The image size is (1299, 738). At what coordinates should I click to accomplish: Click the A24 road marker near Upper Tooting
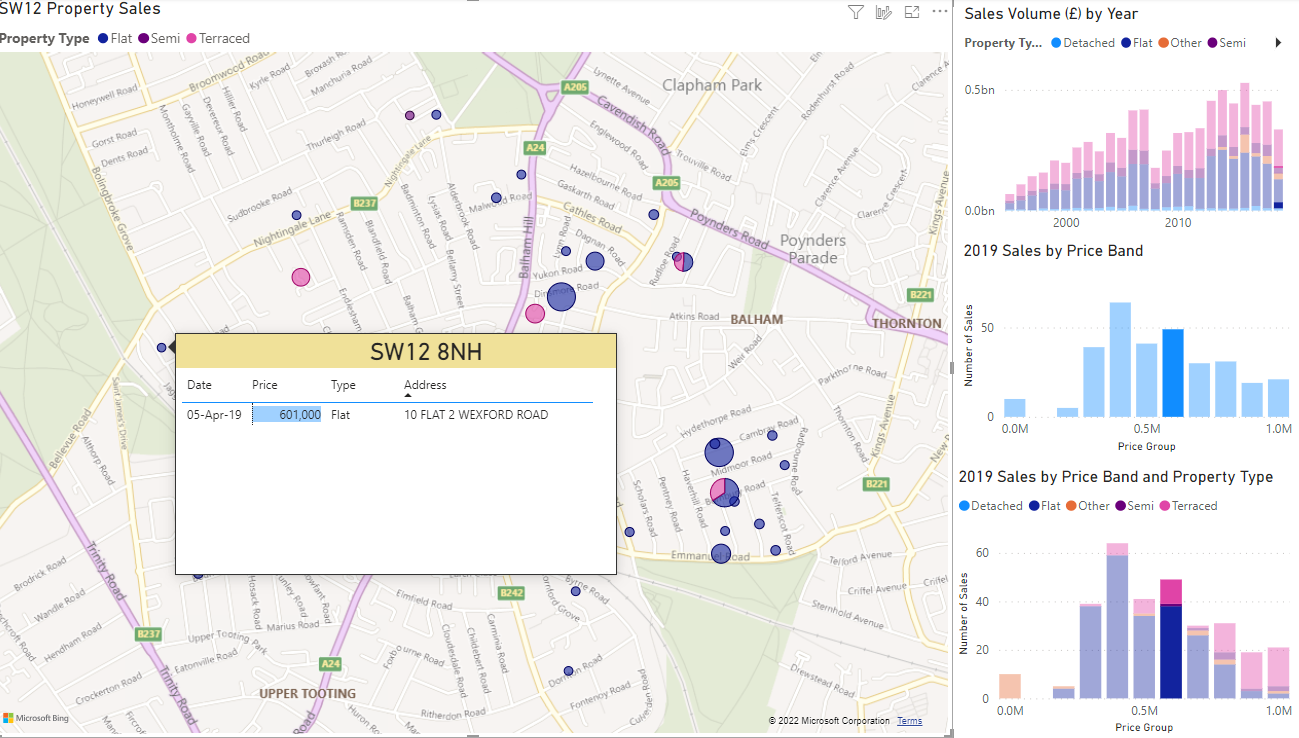(330, 663)
